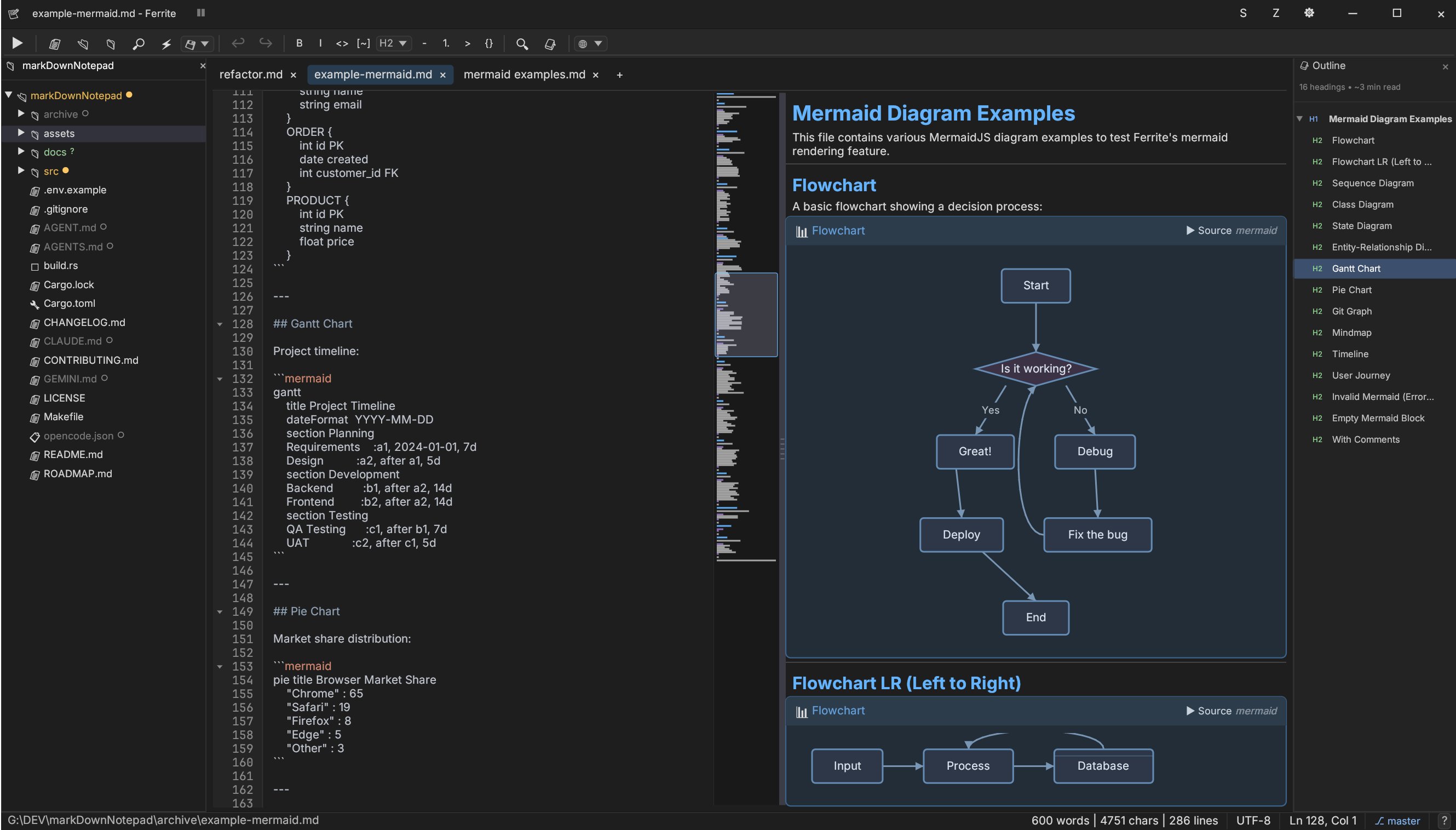This screenshot has width=1456, height=830.
Task: Click the settings gear icon
Action: coord(1309,13)
